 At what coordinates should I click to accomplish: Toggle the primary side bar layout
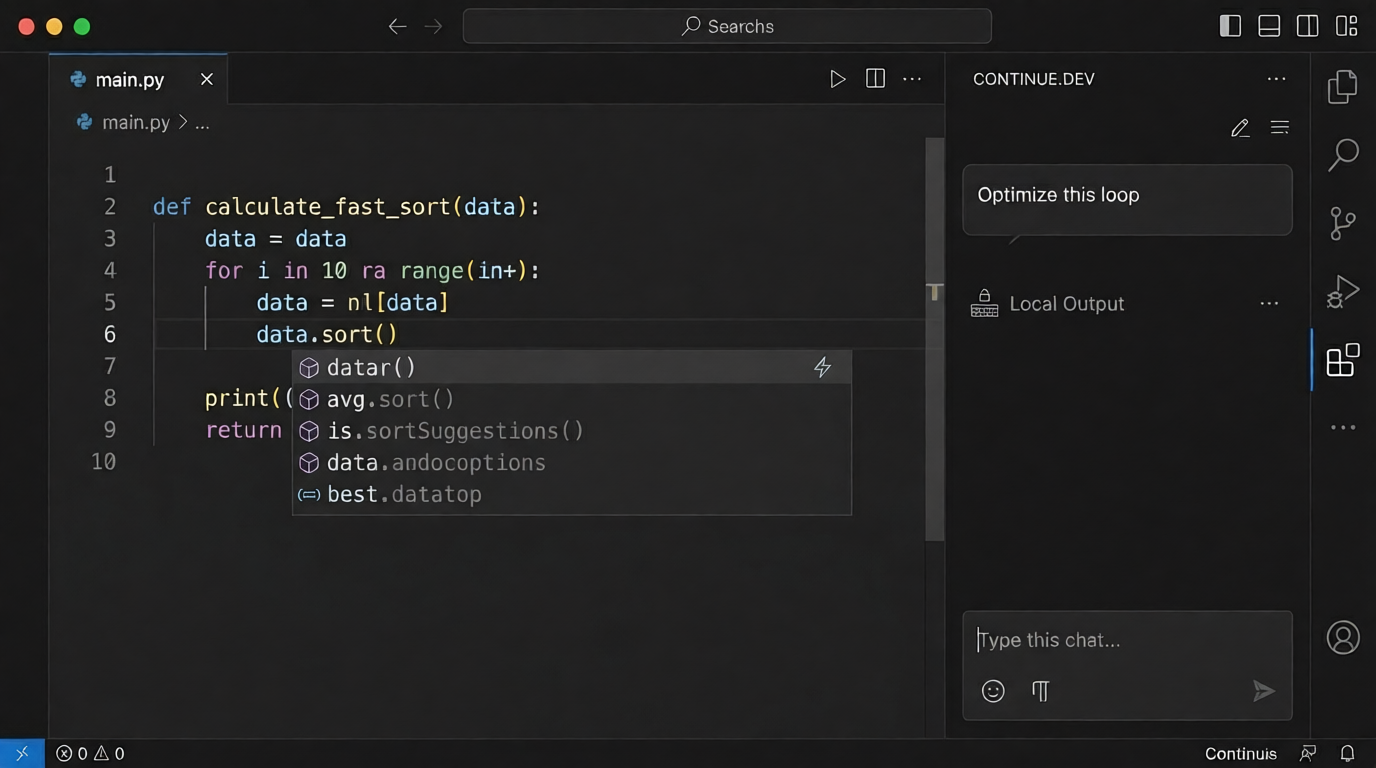pos(1230,27)
